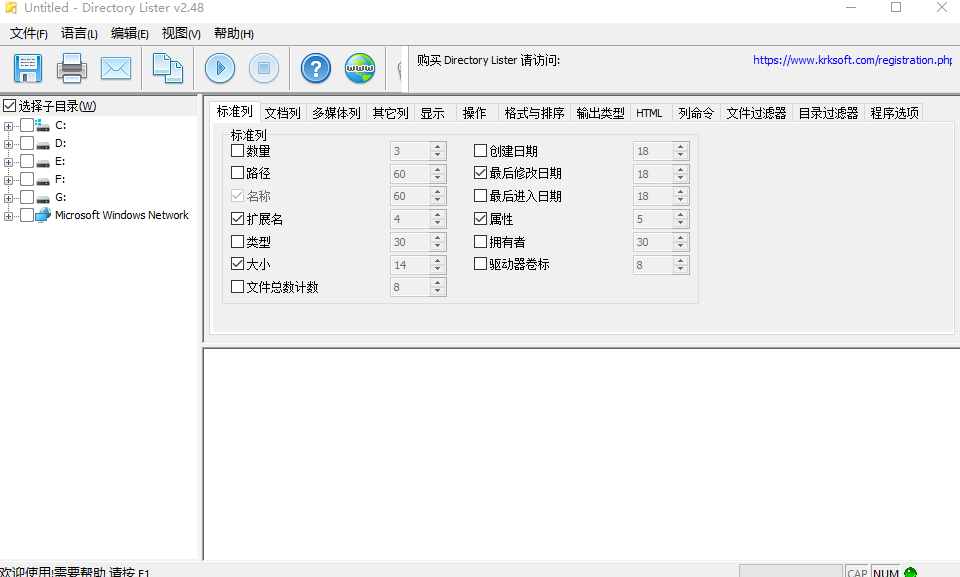Viewport: 960px width, 577px height.
Task: Expand the D: drive tree node
Action: pos(8,145)
